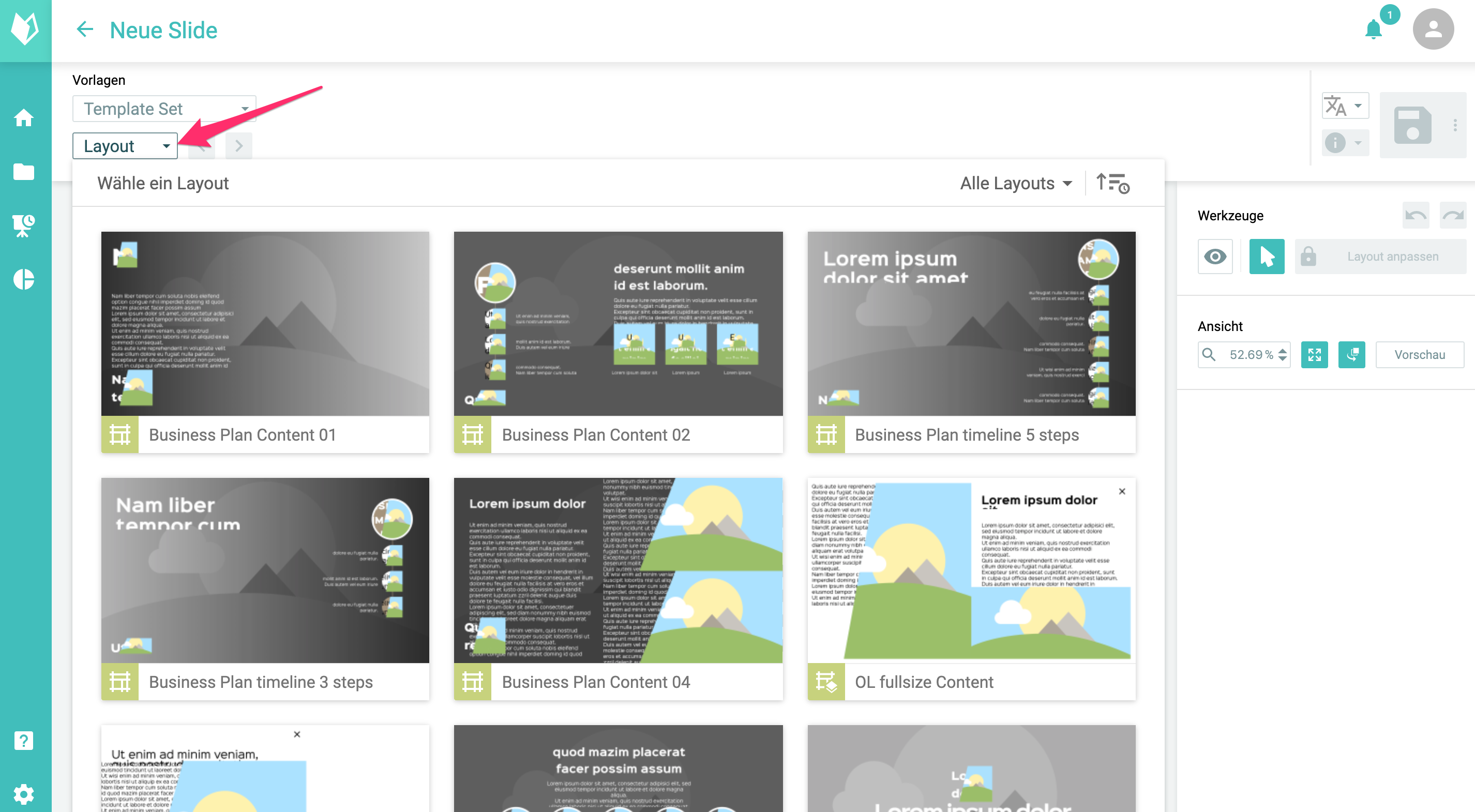Viewport: 1475px width, 812px height.
Task: Open the Template Set dropdown
Action: coord(164,109)
